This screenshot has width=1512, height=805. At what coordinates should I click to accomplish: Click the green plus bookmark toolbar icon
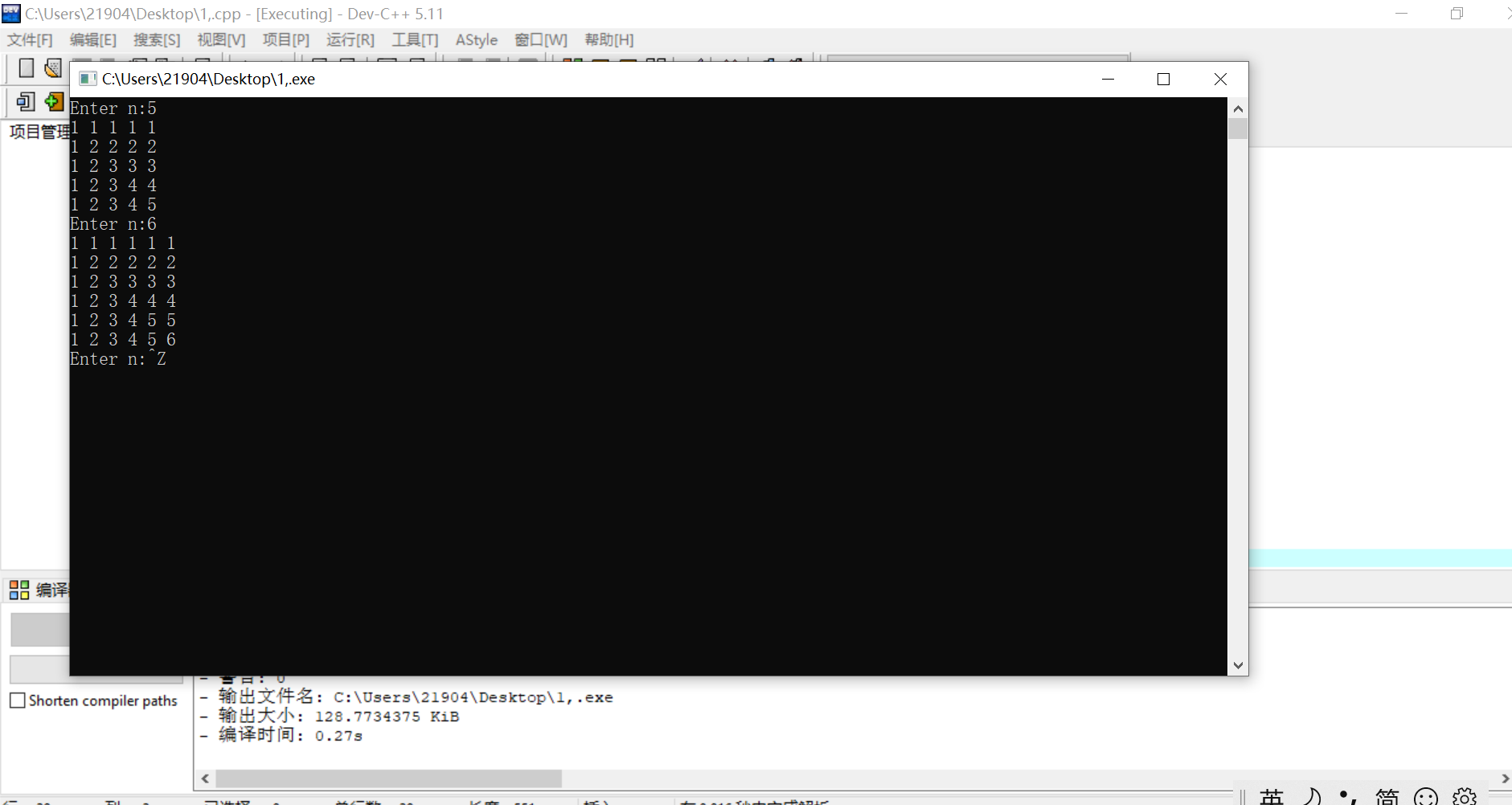54,102
